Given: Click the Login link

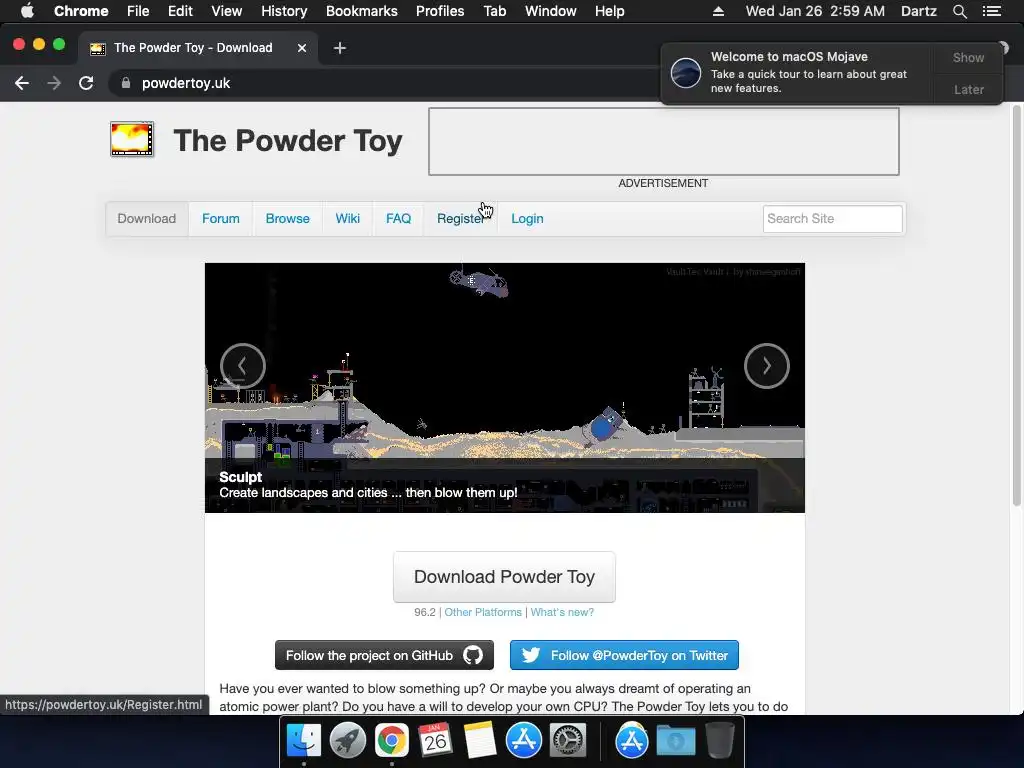Looking at the screenshot, I should tap(527, 219).
